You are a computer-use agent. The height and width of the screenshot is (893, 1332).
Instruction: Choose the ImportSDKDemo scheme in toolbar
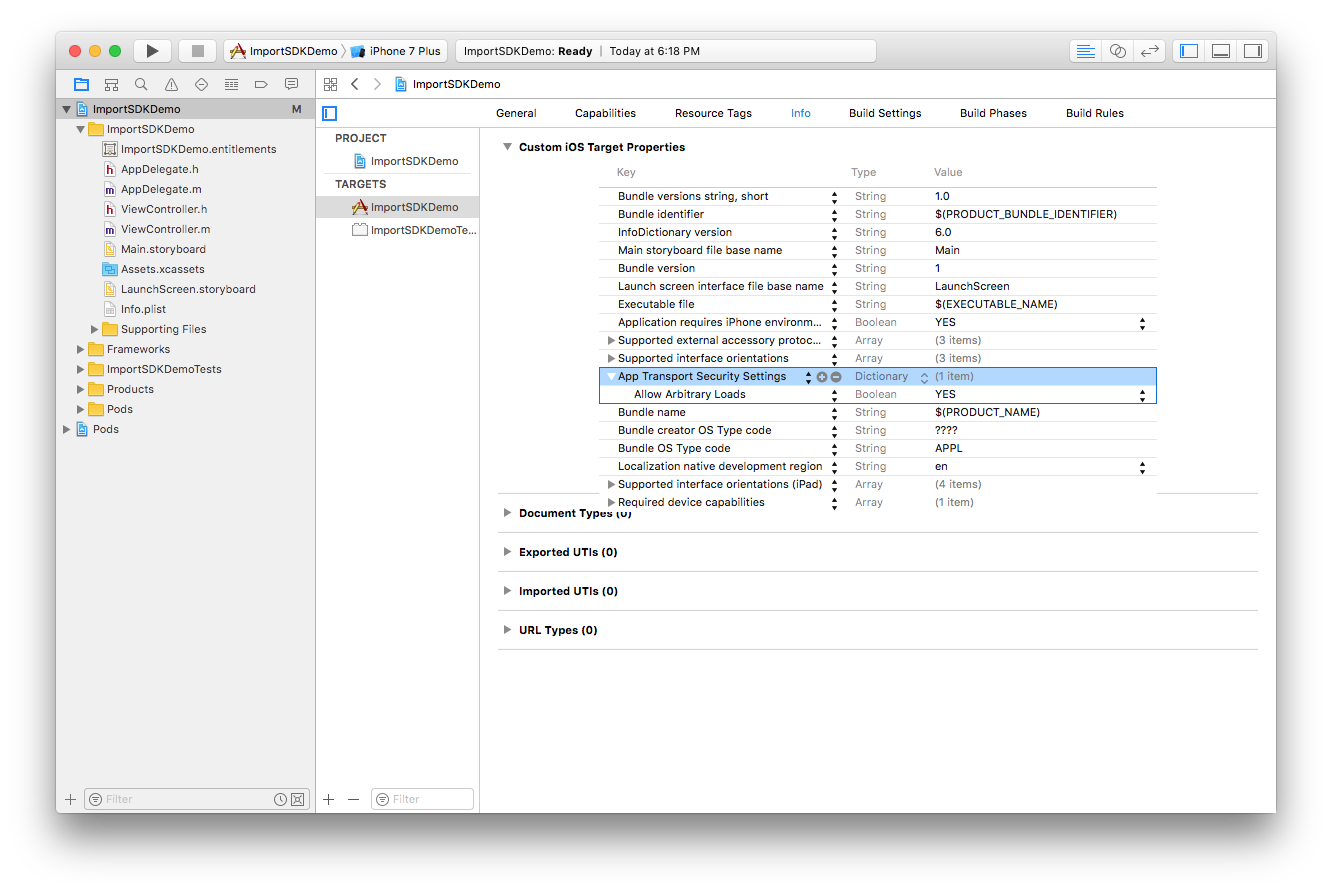284,51
